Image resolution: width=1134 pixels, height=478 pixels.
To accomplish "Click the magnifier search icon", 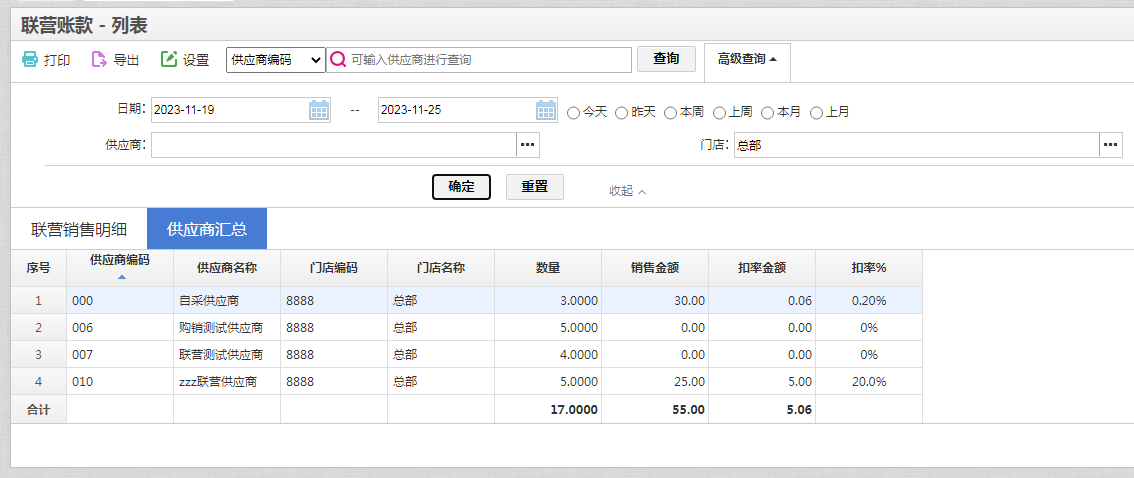I will (338, 60).
